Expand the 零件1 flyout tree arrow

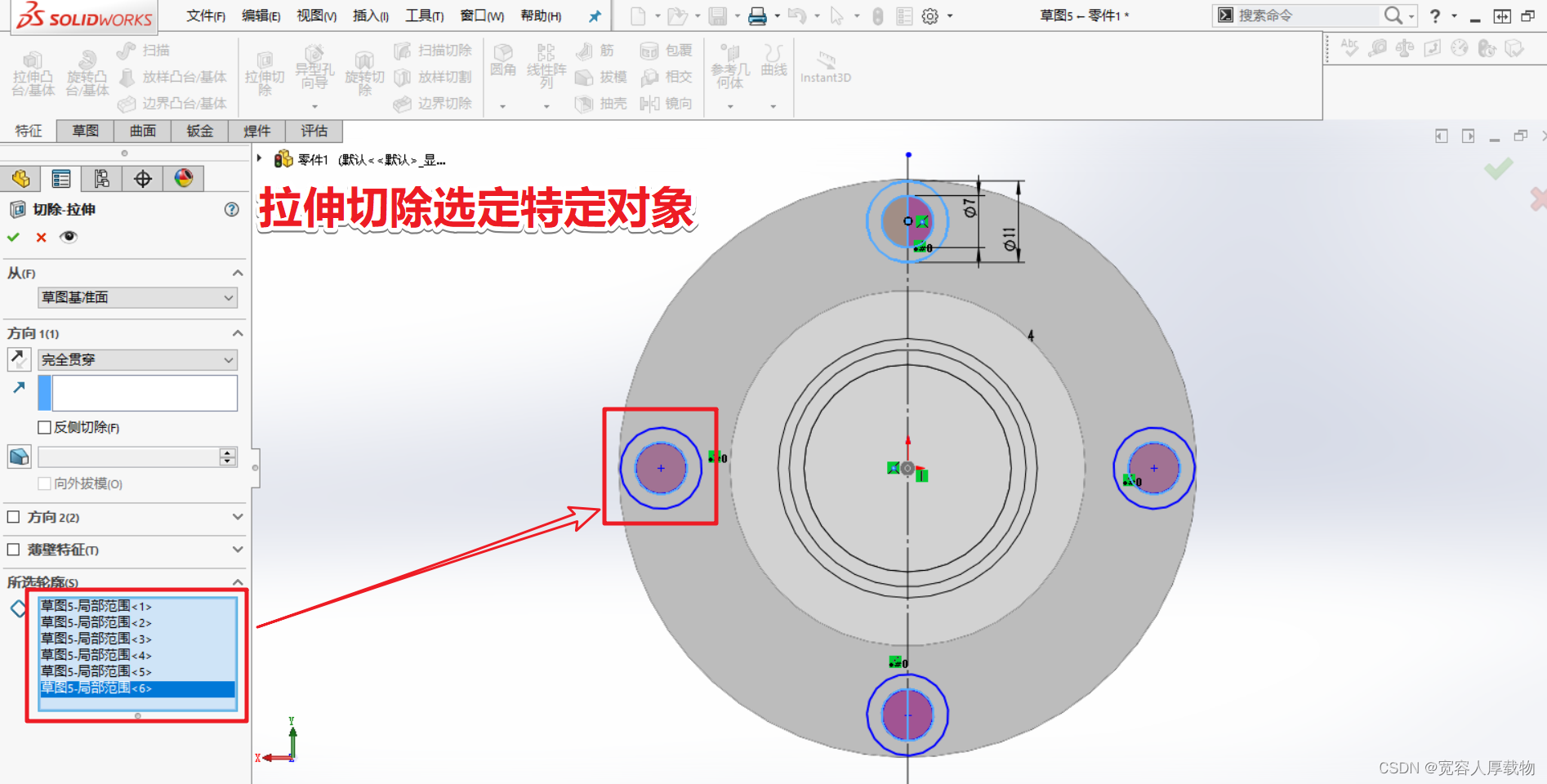click(260, 158)
